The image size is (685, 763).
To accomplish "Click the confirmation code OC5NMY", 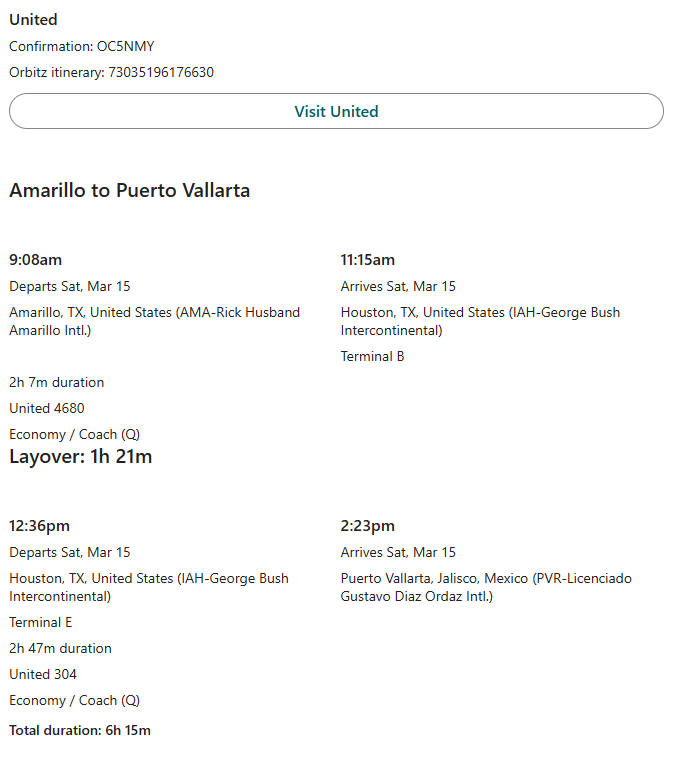I will point(125,46).
